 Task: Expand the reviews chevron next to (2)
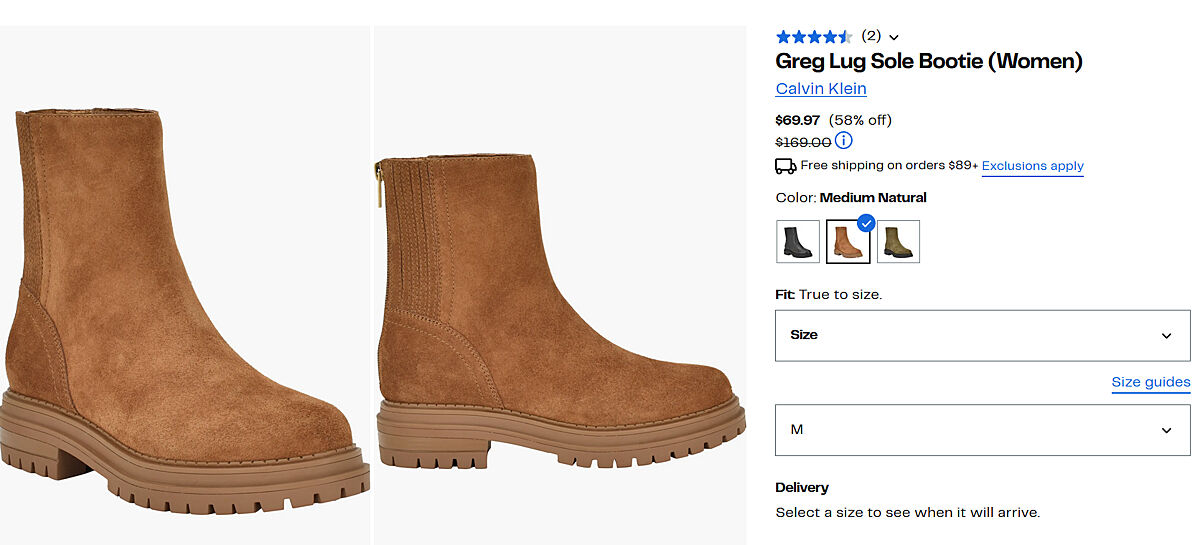tap(894, 38)
